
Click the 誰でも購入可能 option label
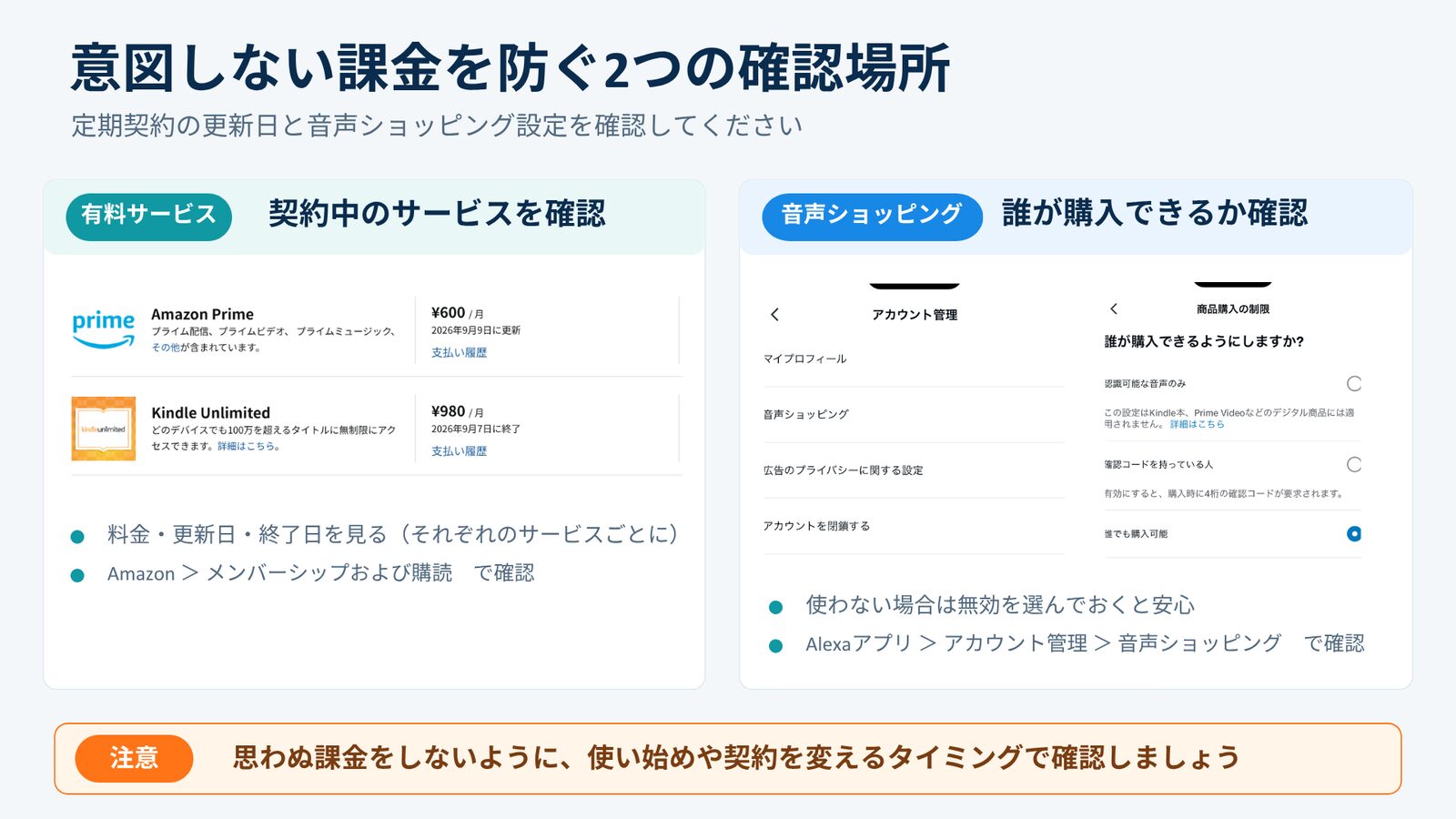(1136, 534)
